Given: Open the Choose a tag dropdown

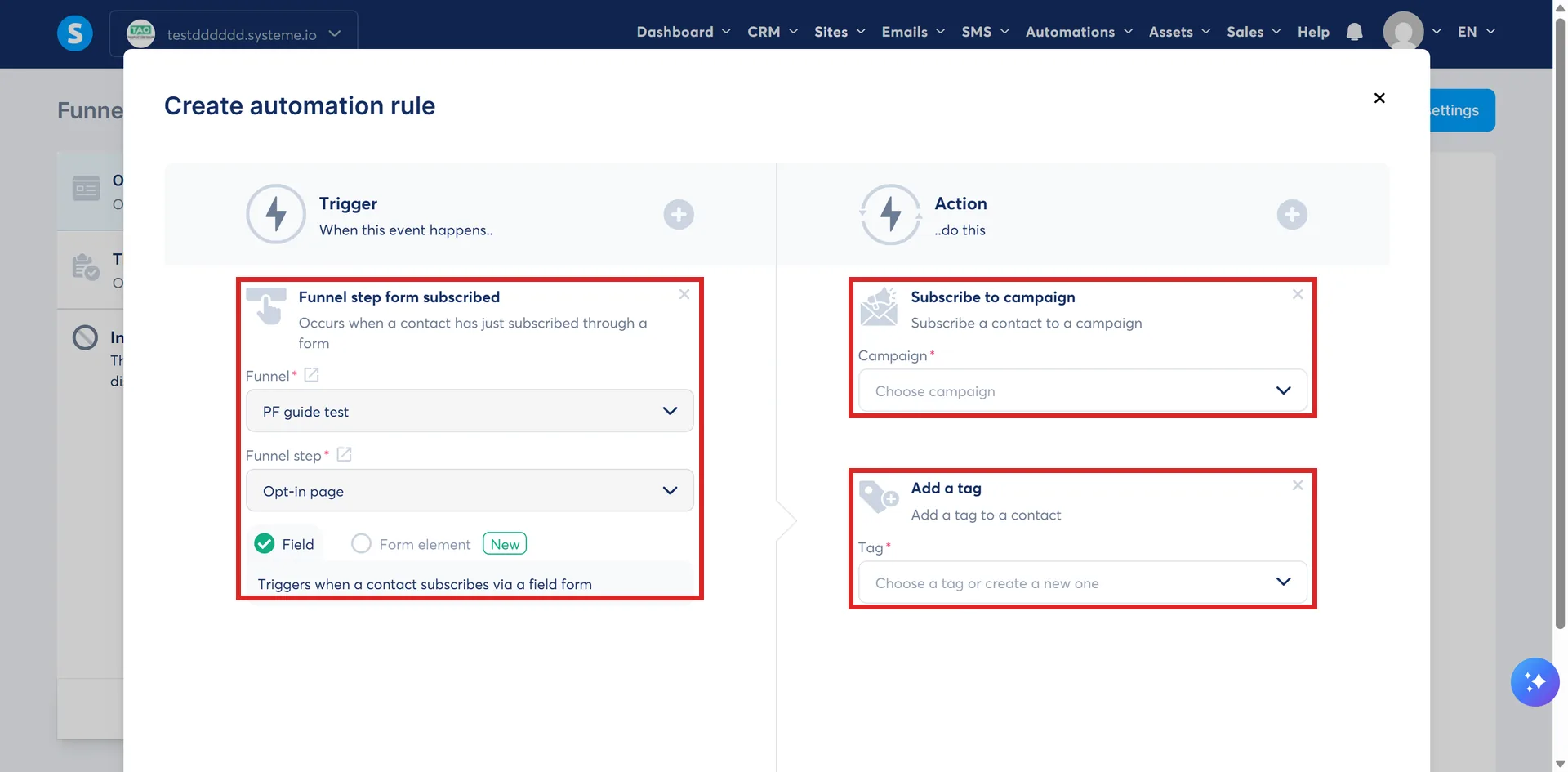Looking at the screenshot, I should [1083, 582].
